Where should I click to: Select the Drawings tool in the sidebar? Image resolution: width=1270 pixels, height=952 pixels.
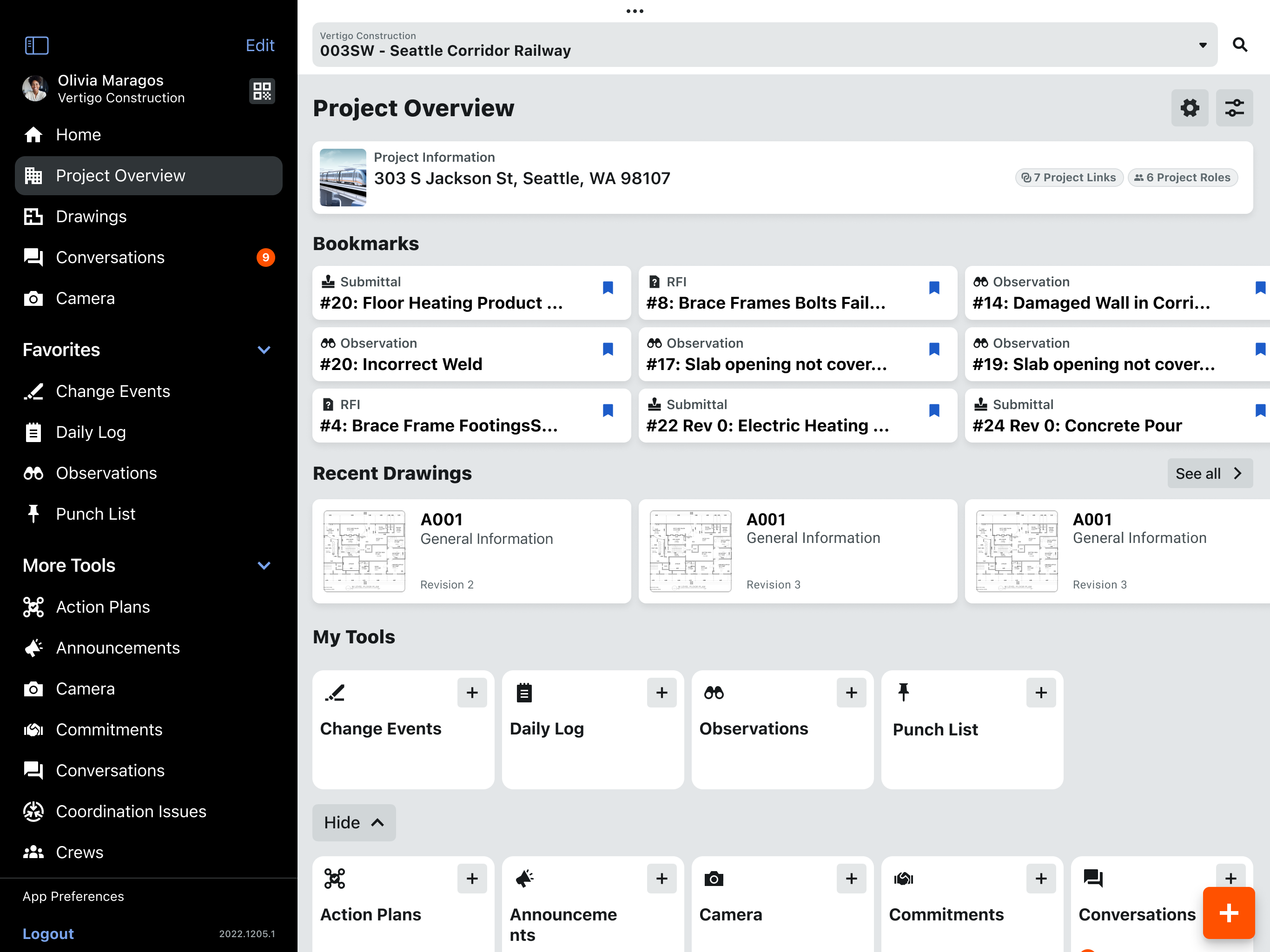click(x=91, y=217)
